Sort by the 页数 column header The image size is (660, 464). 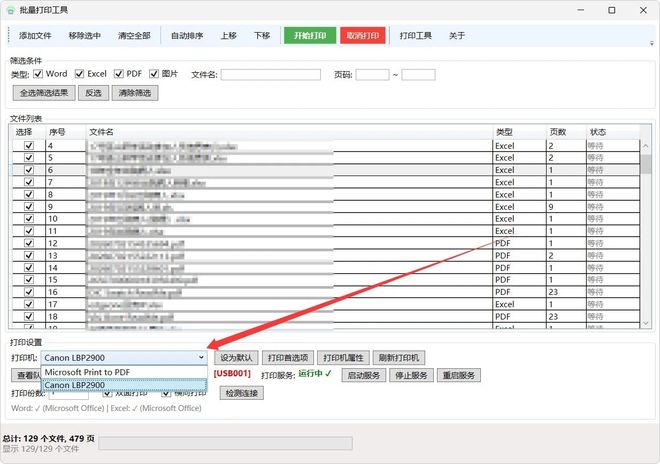click(566, 132)
